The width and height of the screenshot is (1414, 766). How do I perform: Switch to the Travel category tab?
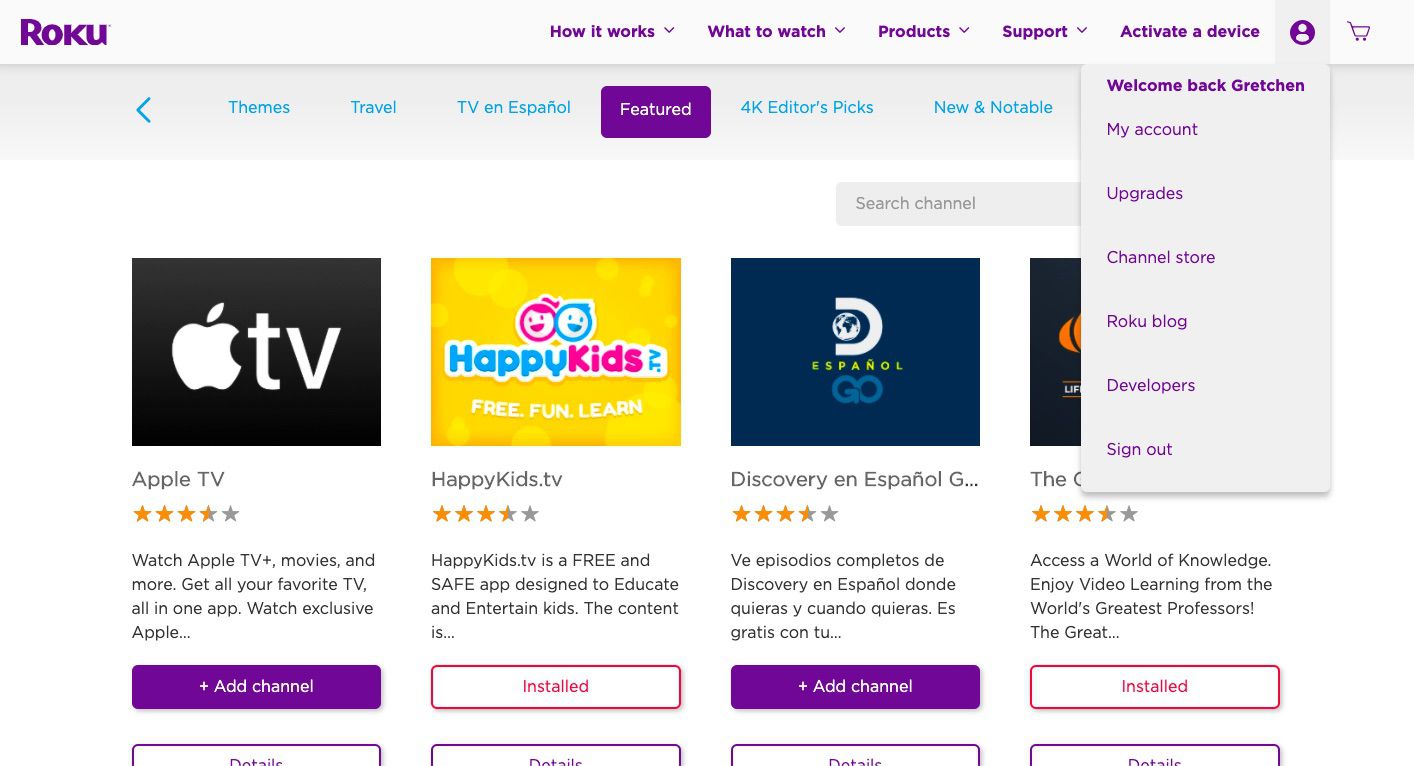(x=373, y=107)
